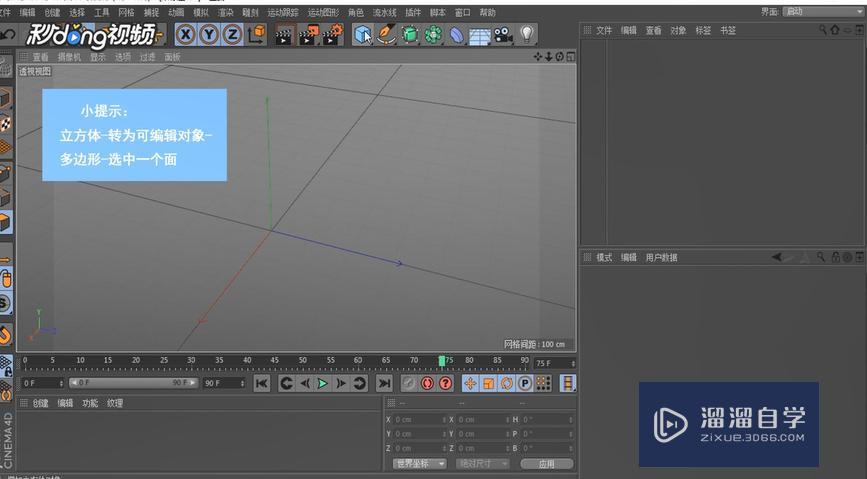Open the 编辑 main menu
Screen dimensions: 867x479
tap(27, 12)
